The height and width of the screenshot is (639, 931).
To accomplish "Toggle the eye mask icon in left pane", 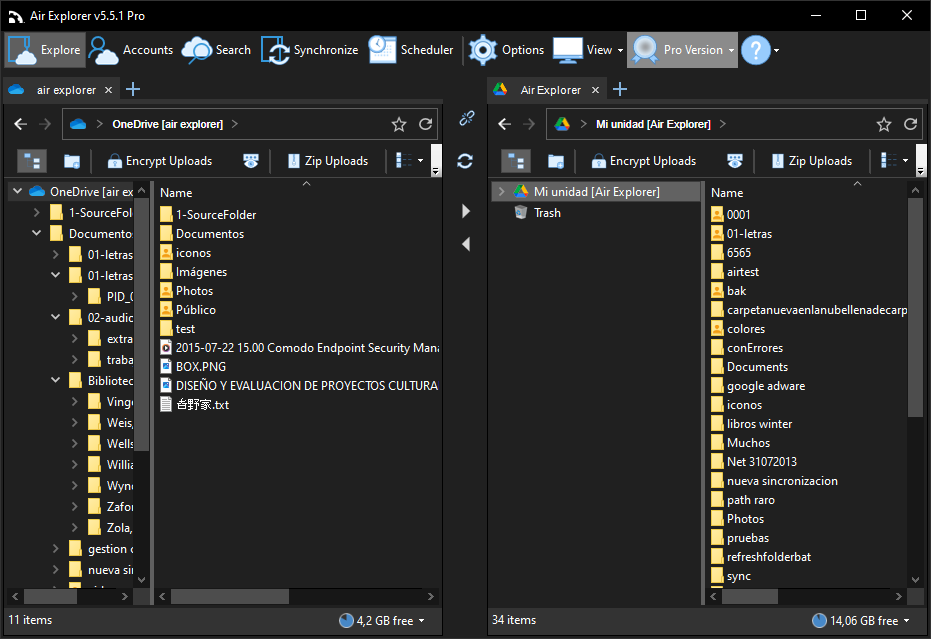I will click(251, 161).
